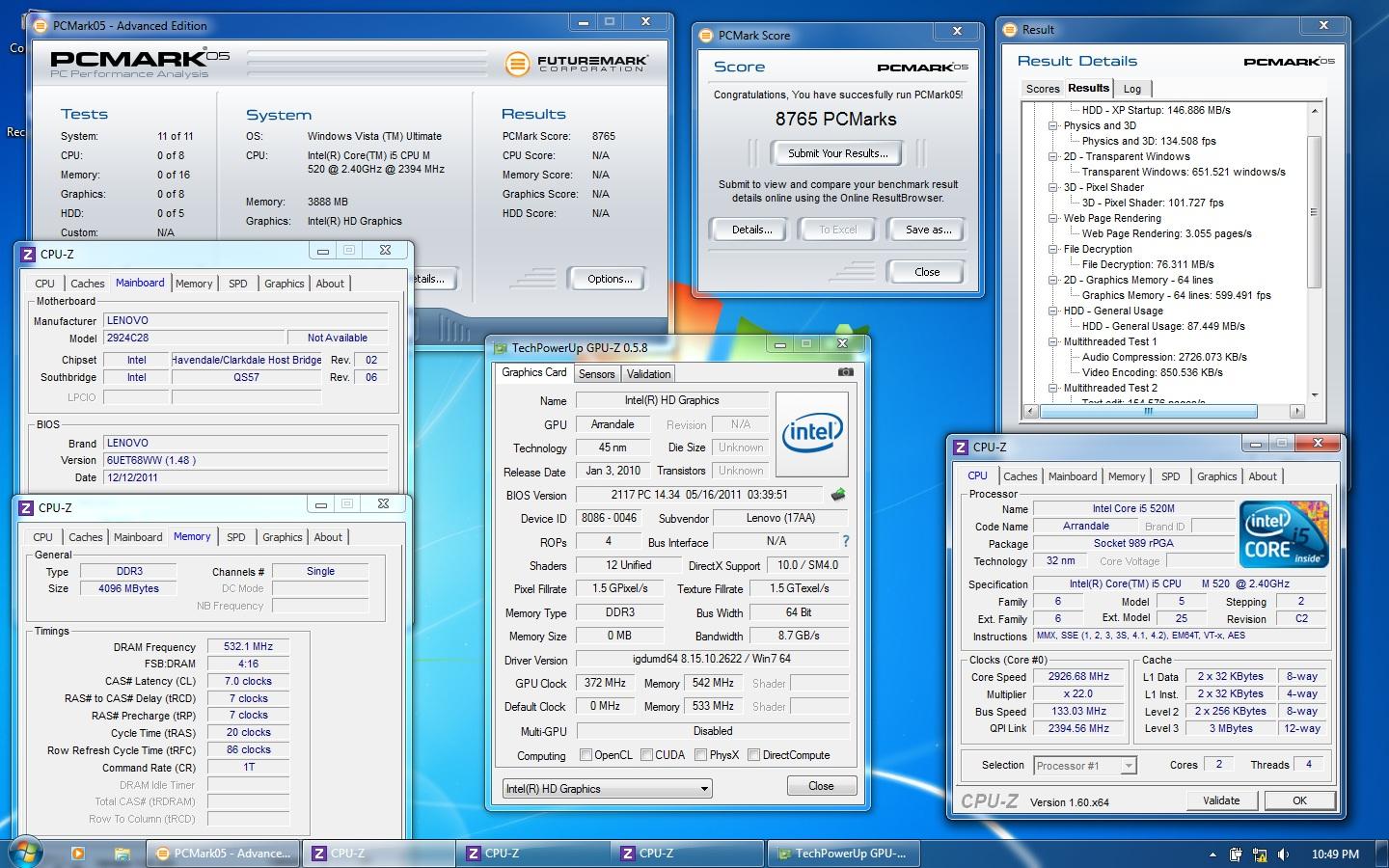The image size is (1389, 868).
Task: Select Web Page Rendering: 3.055 pages/s row
Action: [1166, 233]
